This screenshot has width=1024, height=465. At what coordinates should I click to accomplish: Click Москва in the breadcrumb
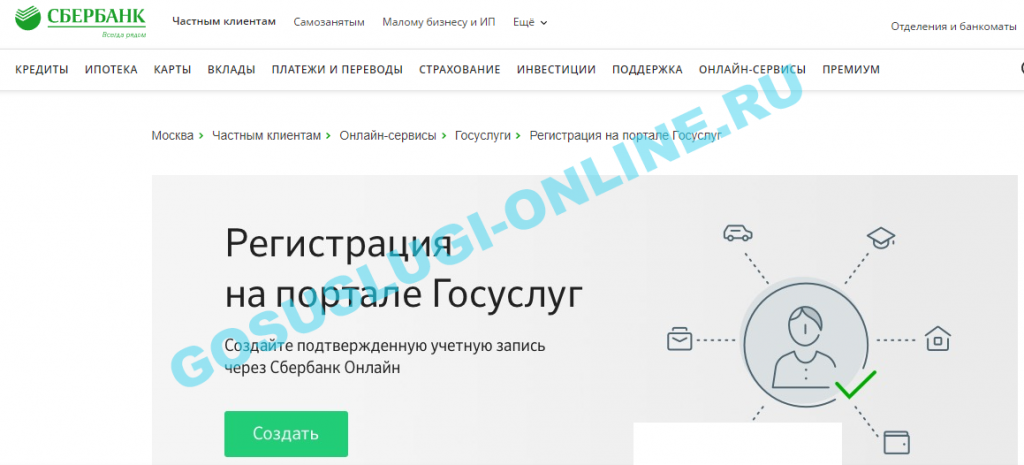click(172, 135)
